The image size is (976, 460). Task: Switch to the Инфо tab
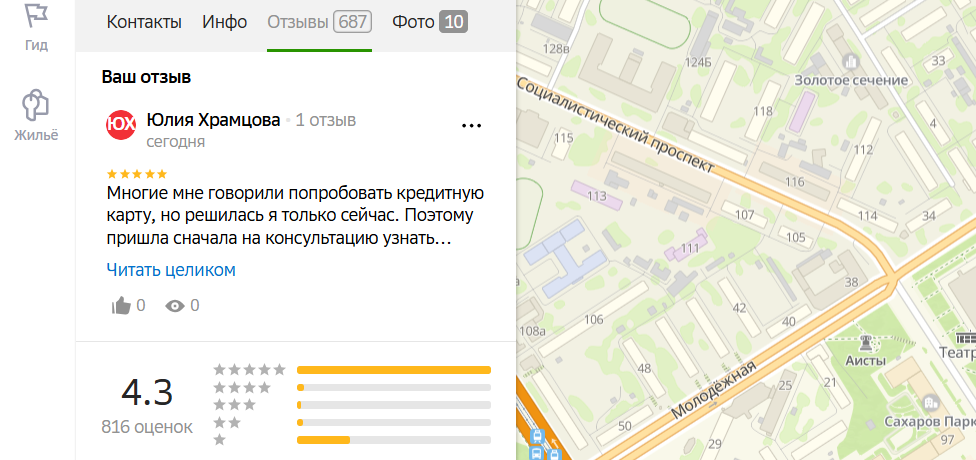225,22
